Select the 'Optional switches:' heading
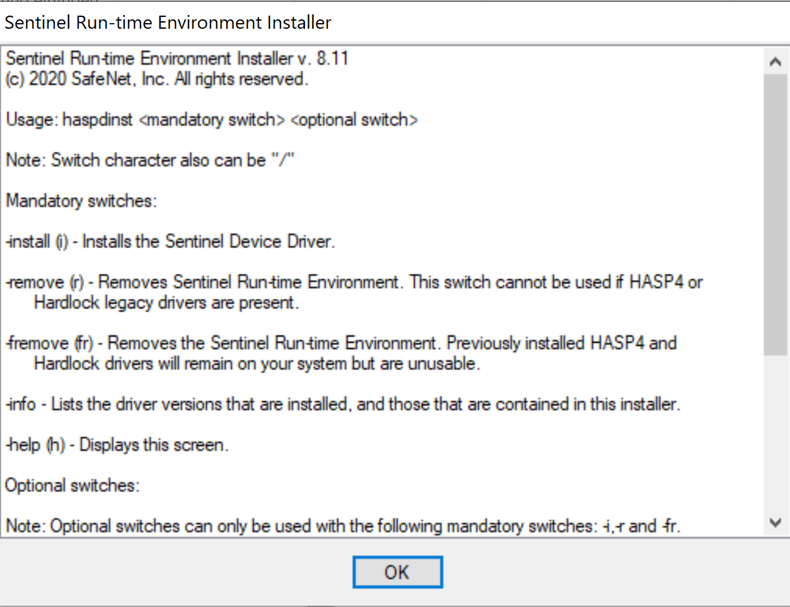 click(x=72, y=486)
